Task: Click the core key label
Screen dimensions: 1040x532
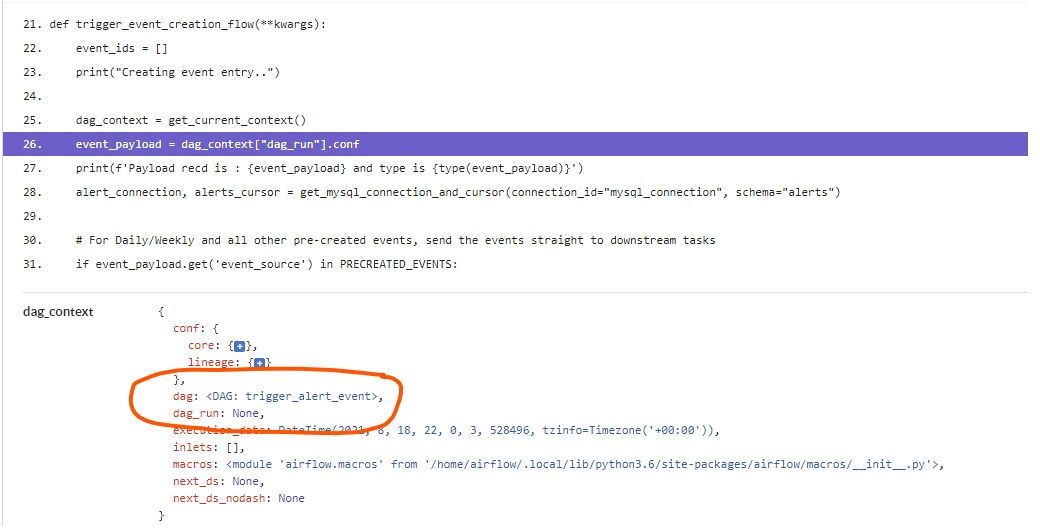Action: [202, 346]
